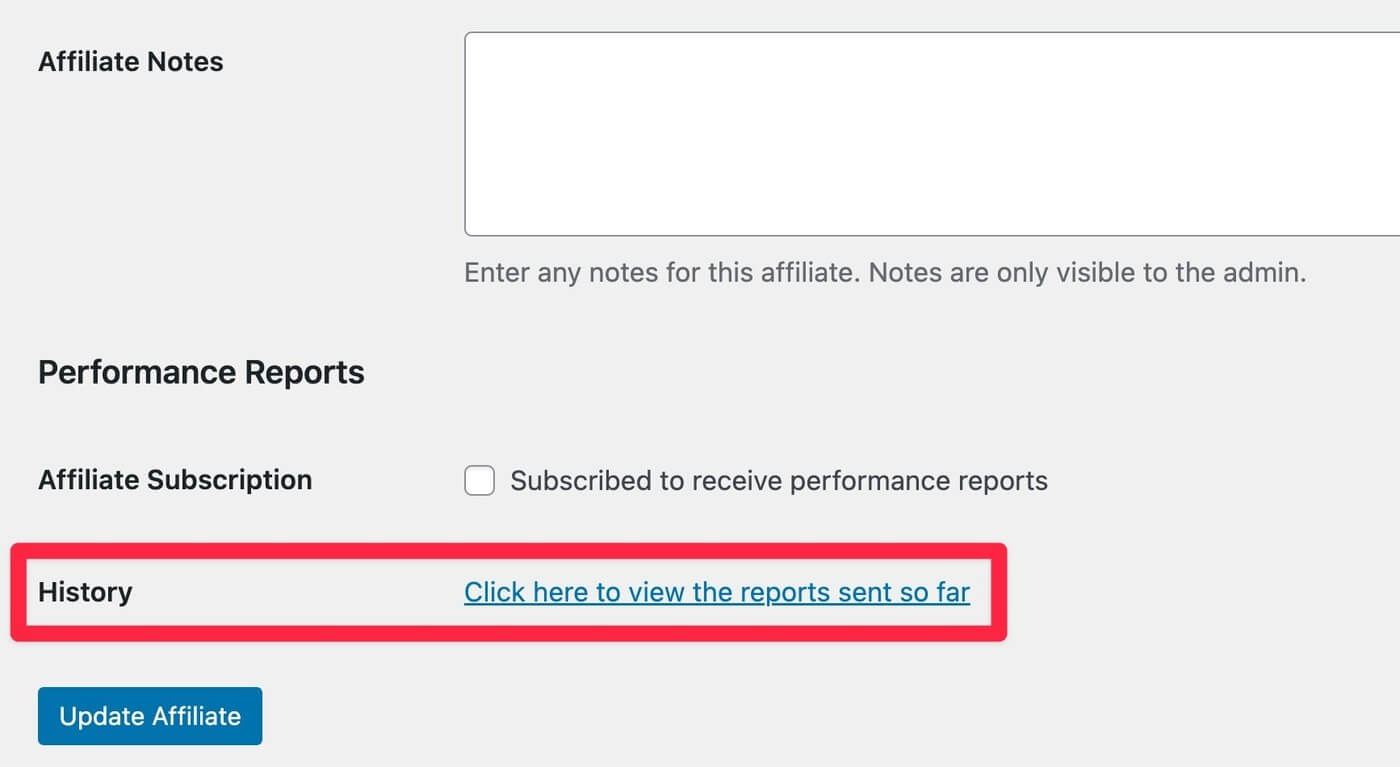The image size is (1400, 767).
Task: Click the notes help text below the textarea
Action: coord(885,273)
